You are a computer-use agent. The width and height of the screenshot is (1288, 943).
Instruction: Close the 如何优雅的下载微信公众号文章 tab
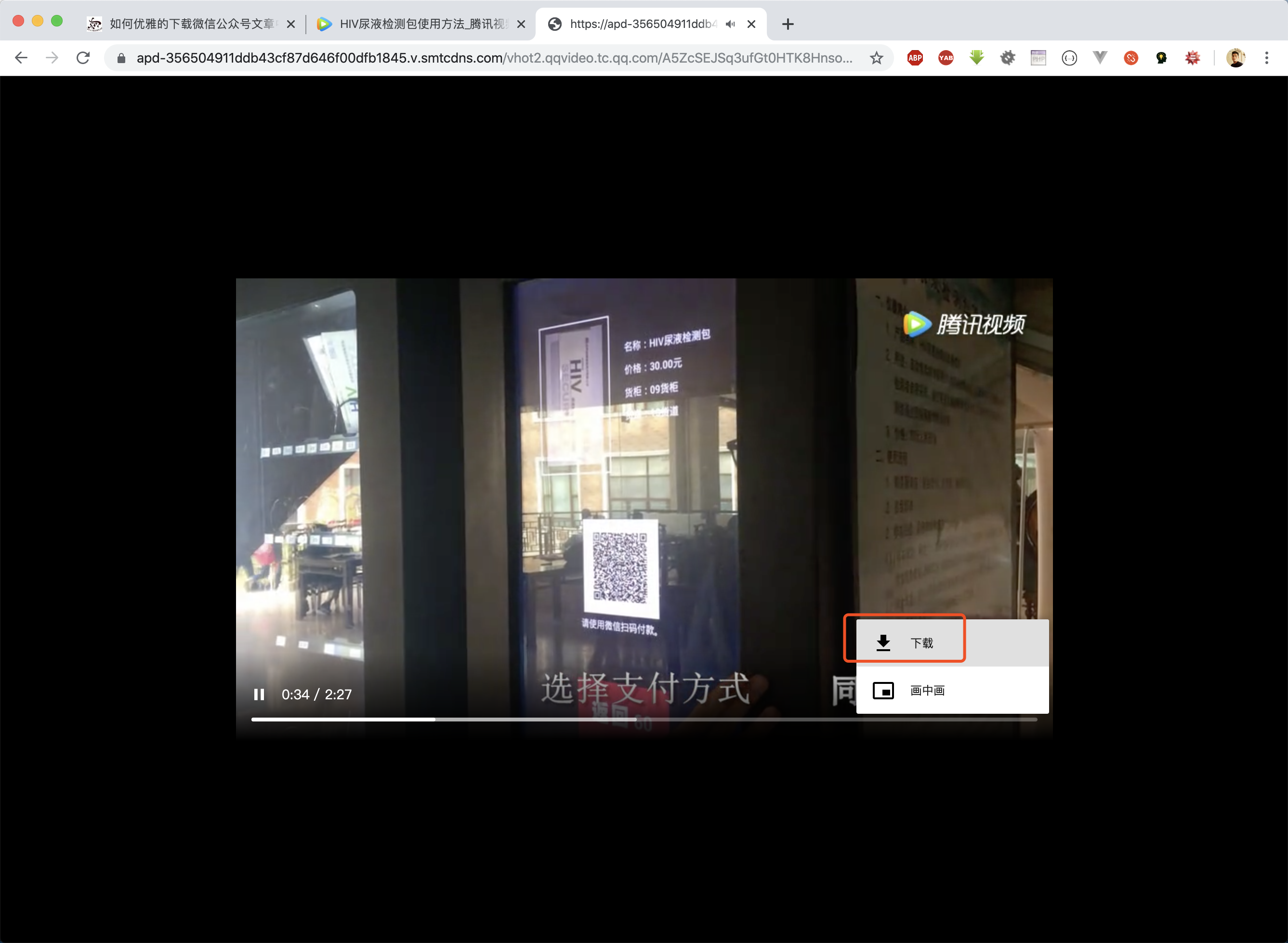point(290,24)
